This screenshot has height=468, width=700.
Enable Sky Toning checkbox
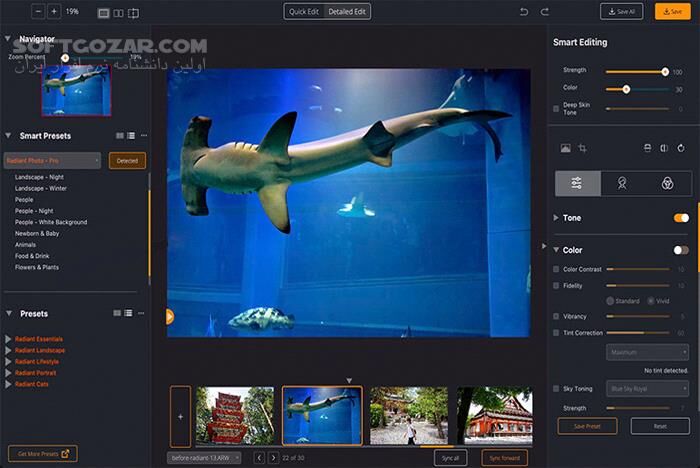point(556,389)
